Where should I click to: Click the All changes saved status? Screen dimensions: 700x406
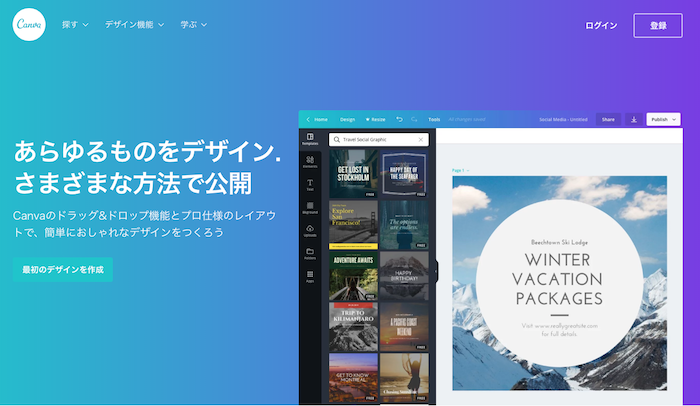click(x=467, y=120)
